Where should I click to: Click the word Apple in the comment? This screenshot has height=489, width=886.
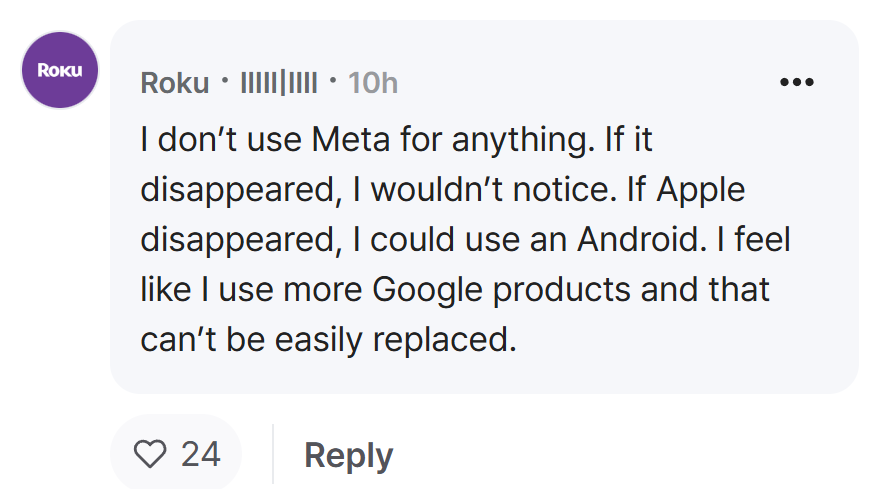(701, 191)
